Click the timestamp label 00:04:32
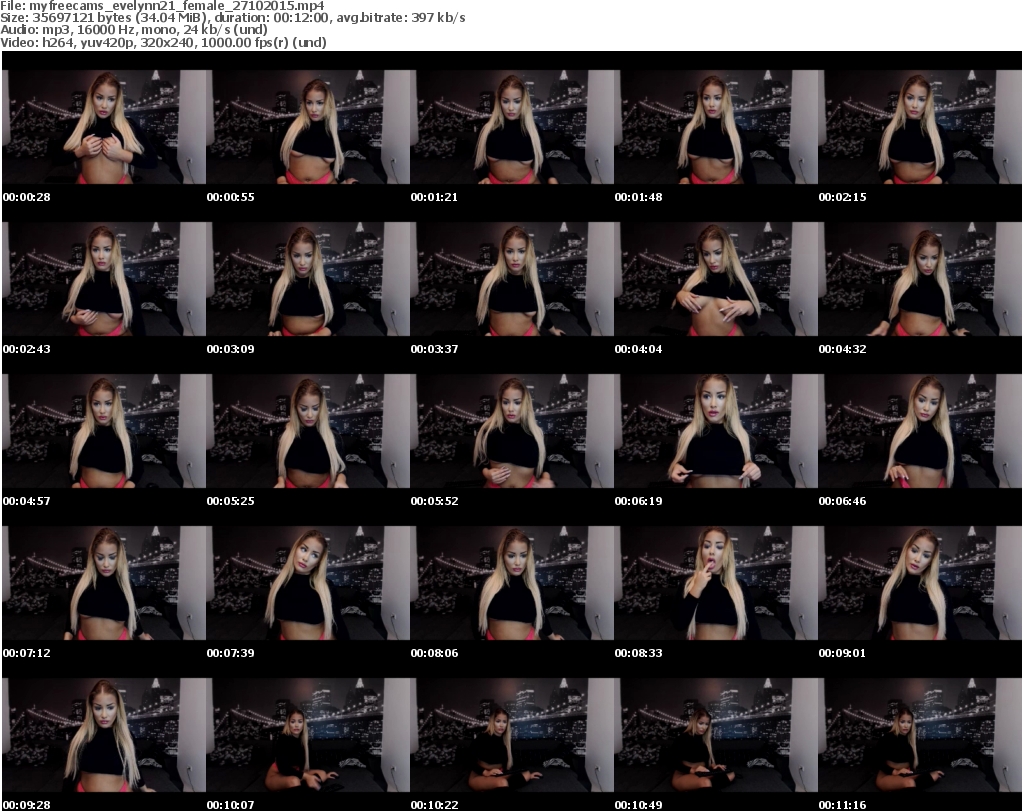The height and width of the screenshot is (811, 1024). click(842, 349)
